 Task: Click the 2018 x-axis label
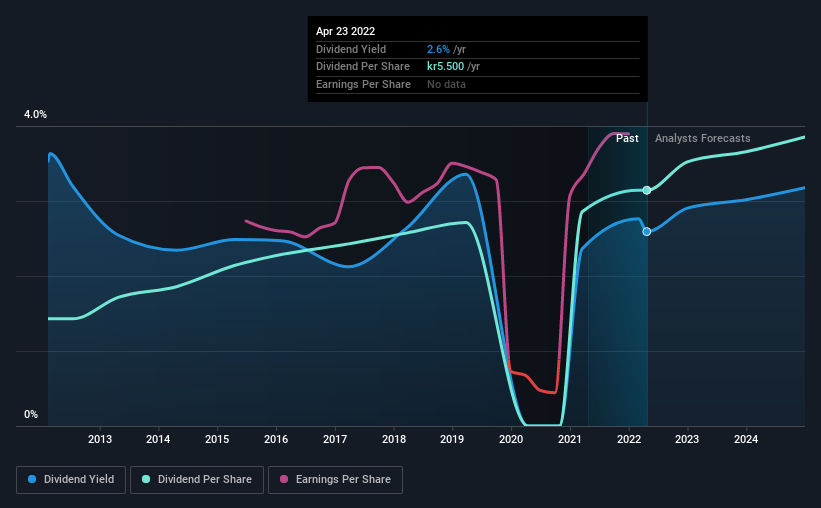pos(394,439)
